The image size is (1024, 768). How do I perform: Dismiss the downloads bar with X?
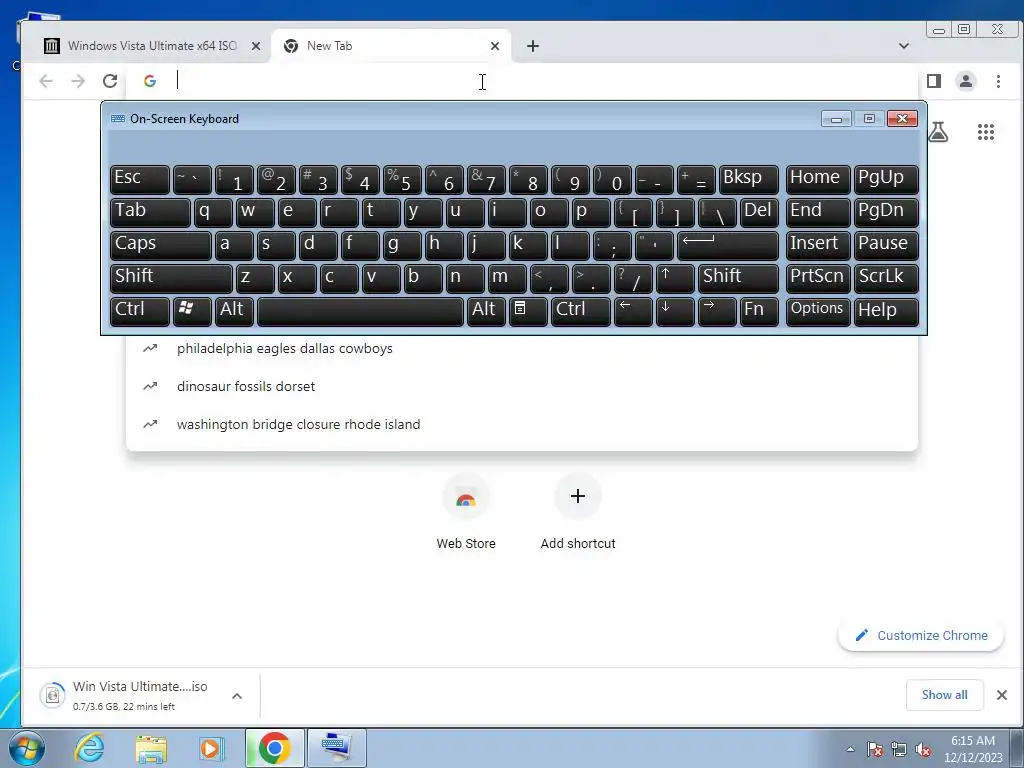1002,695
